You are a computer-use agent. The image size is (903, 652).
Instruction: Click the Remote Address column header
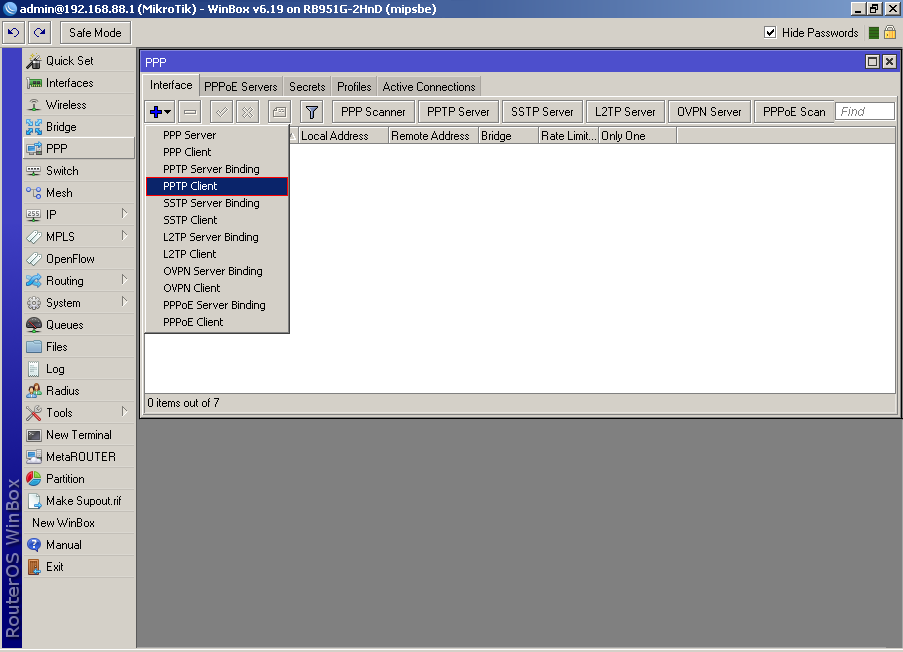click(x=433, y=136)
